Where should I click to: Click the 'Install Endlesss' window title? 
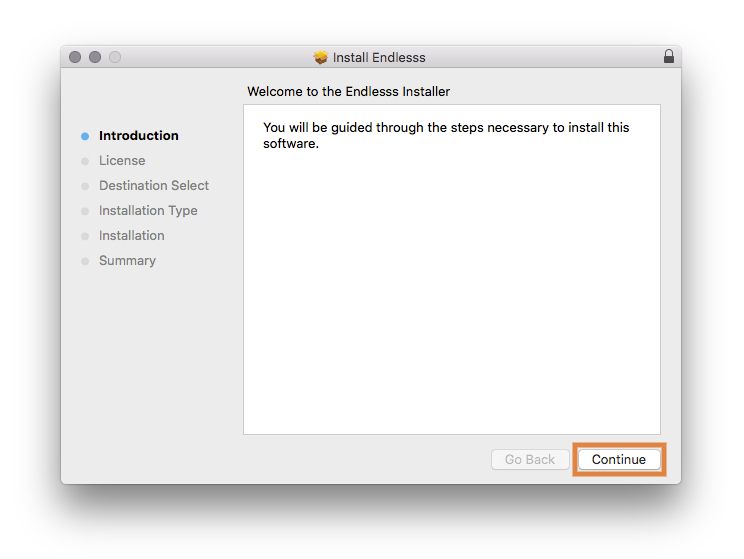[379, 57]
